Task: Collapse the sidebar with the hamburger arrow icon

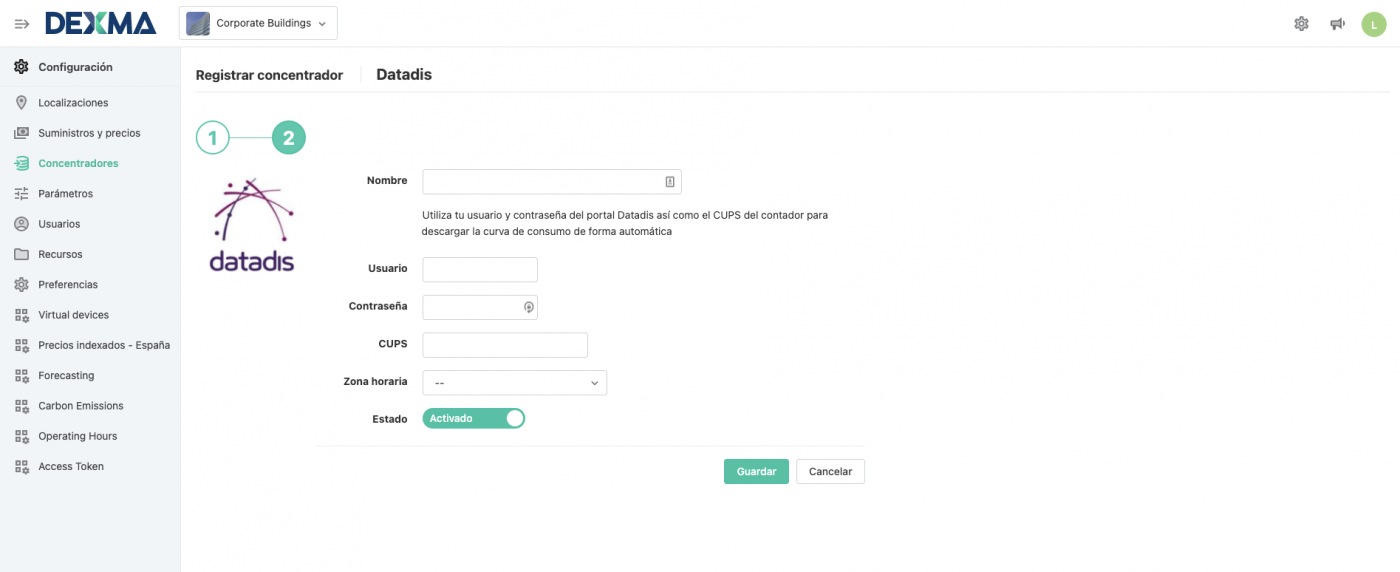Action: [21, 23]
